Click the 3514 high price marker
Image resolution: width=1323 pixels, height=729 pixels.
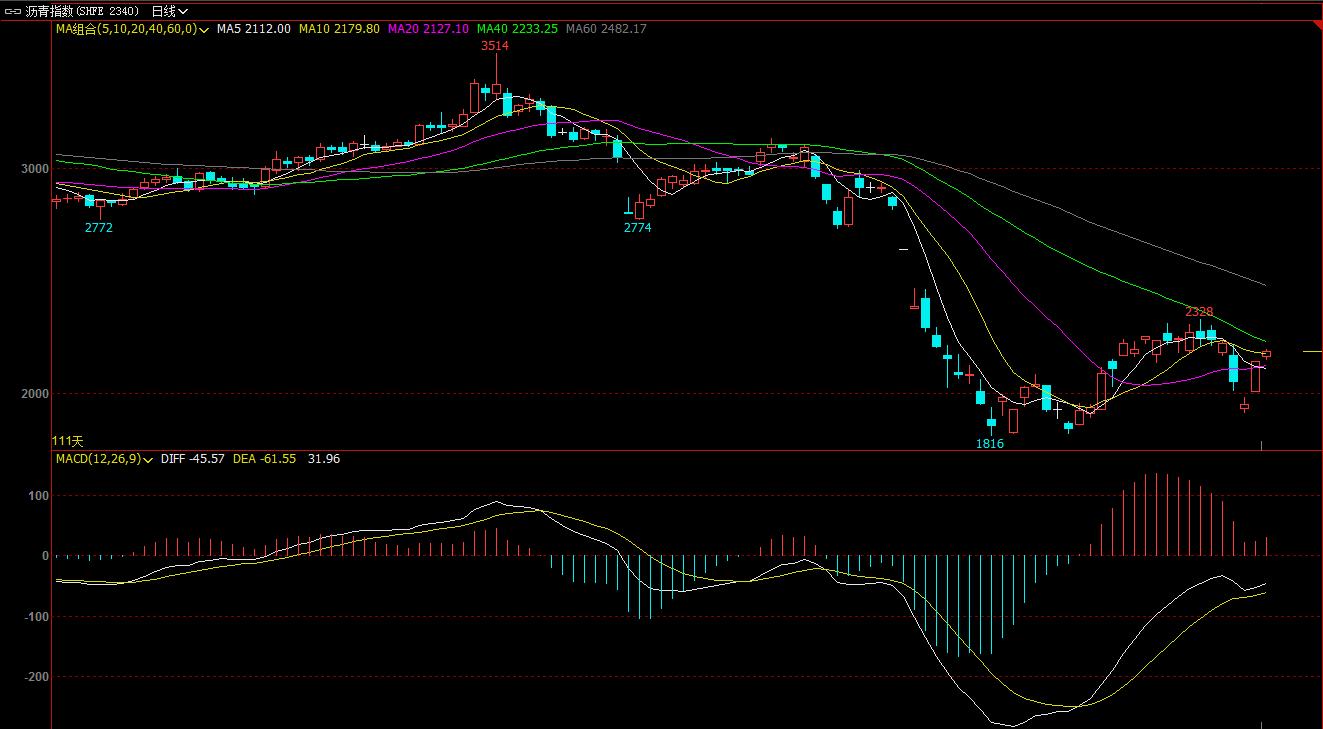click(494, 46)
